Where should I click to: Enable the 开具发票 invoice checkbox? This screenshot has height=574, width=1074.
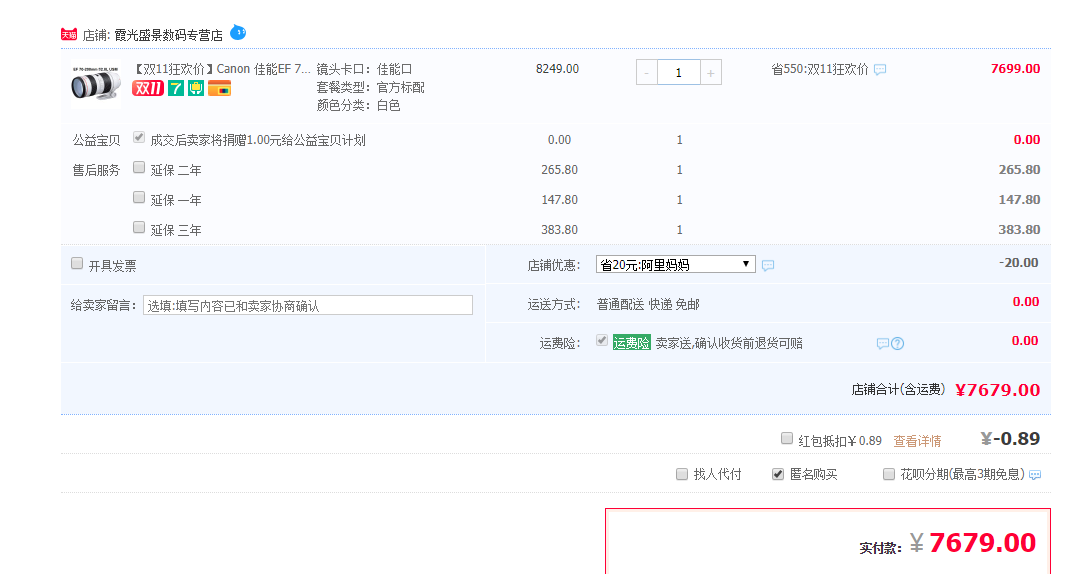coord(77,263)
